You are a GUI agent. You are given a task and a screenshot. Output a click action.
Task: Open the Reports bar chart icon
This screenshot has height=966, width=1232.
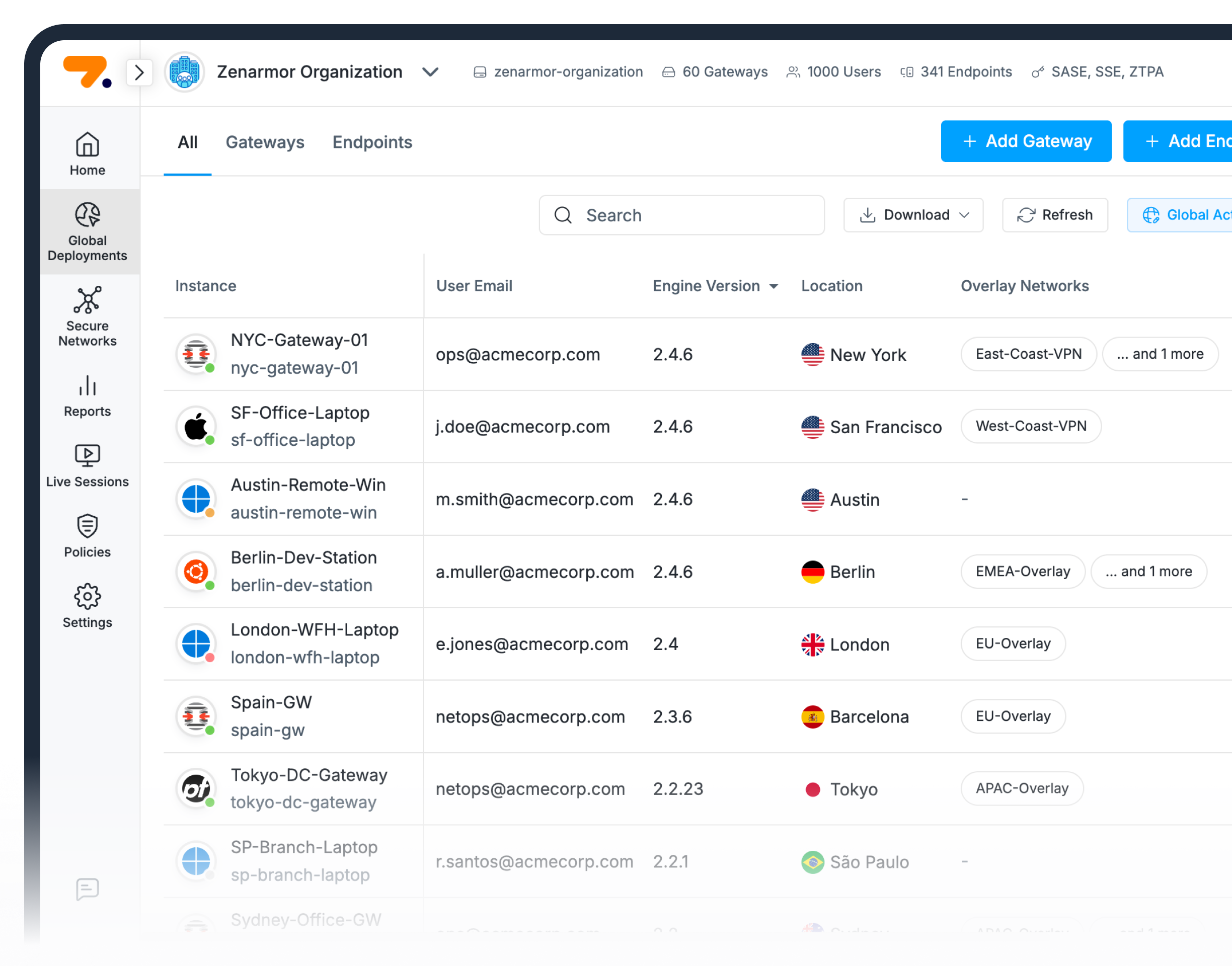click(87, 386)
